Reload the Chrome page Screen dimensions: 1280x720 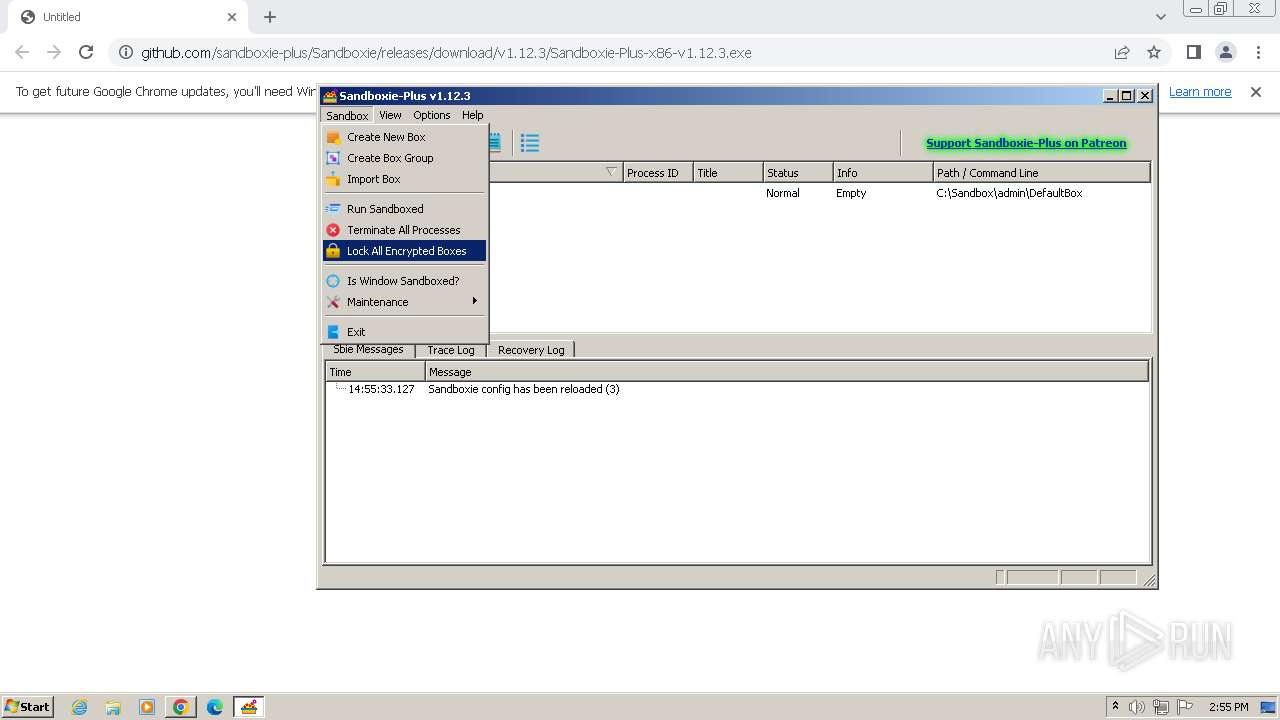point(86,52)
